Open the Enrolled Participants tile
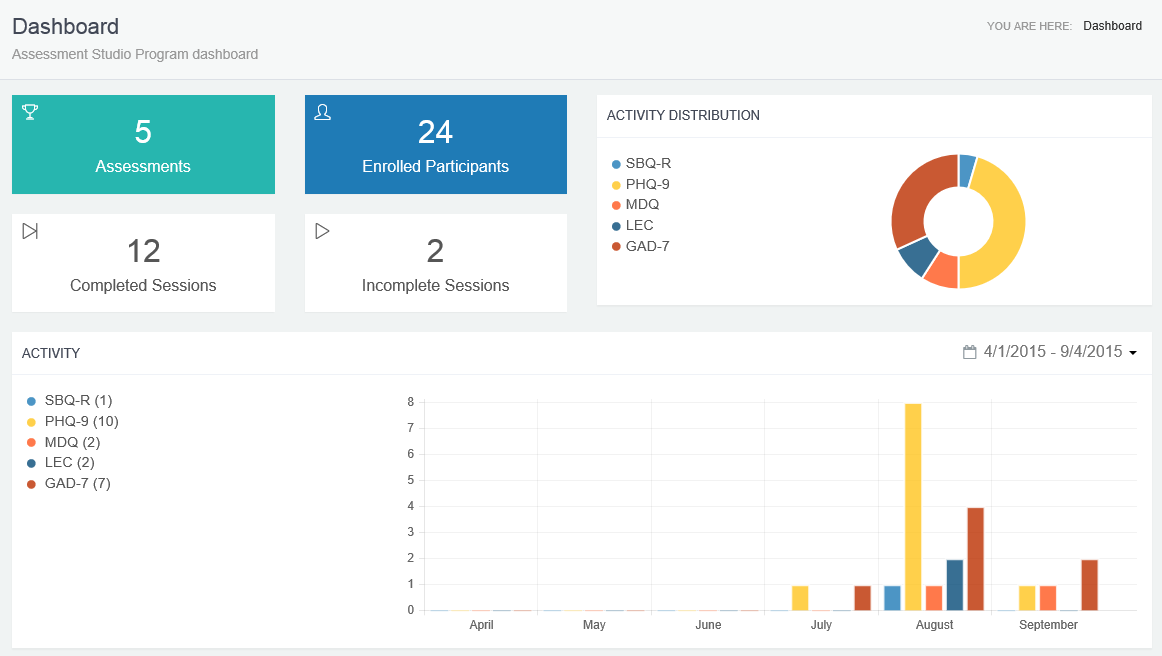This screenshot has height=656, width=1162. click(x=435, y=145)
